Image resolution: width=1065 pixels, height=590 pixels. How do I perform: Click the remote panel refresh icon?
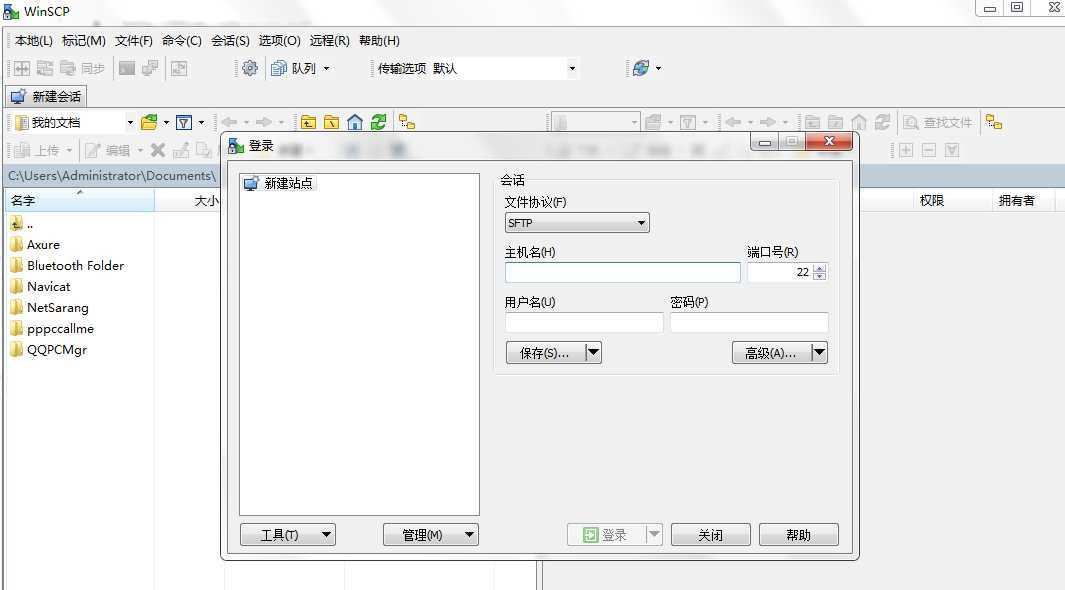[882, 122]
